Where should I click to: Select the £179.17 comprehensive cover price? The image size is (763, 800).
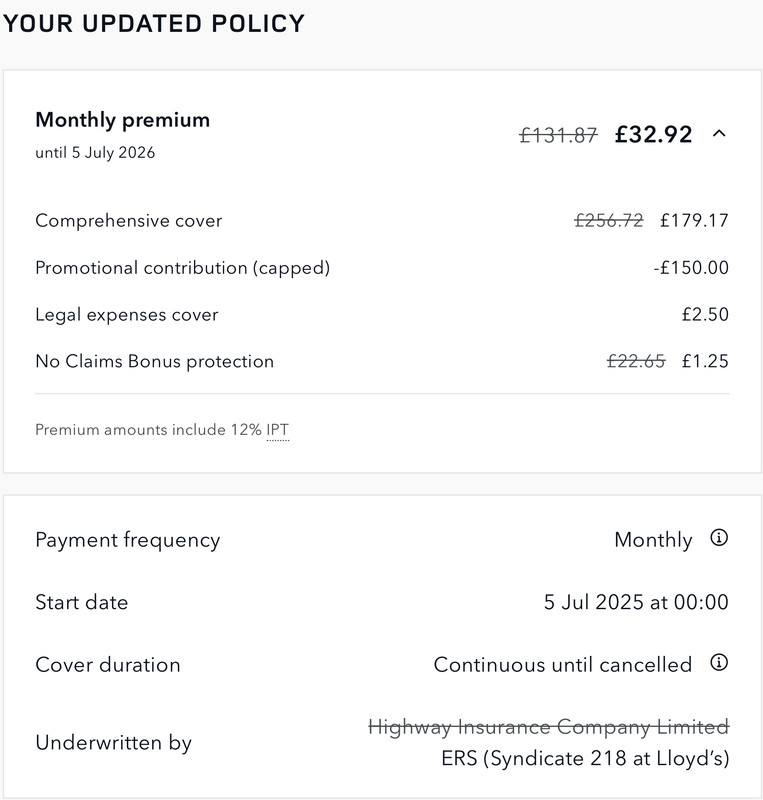coord(694,220)
